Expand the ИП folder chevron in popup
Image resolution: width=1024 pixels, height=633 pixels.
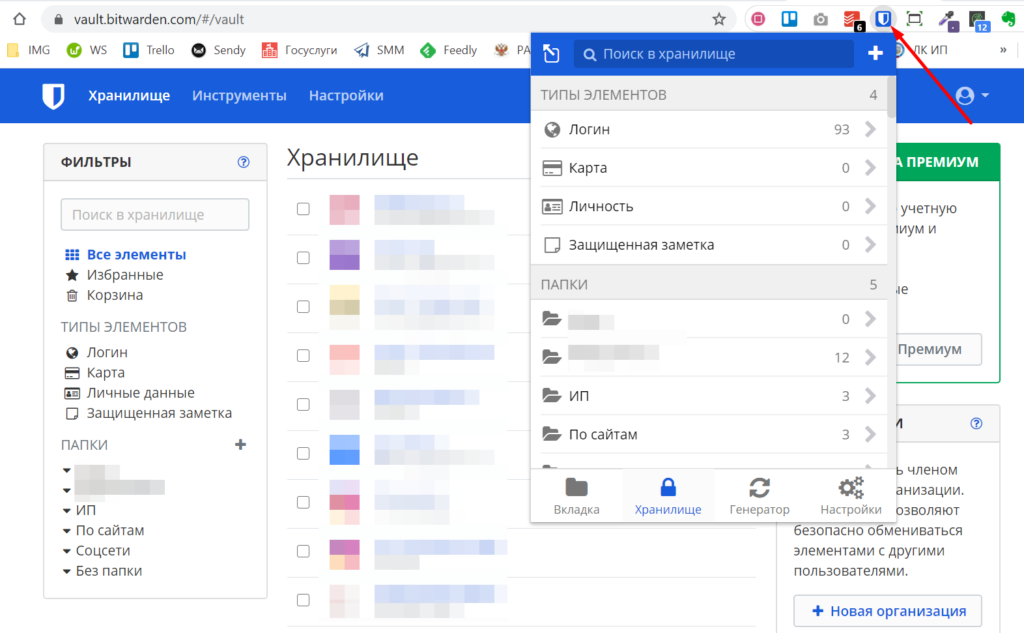pyautogui.click(x=870, y=396)
